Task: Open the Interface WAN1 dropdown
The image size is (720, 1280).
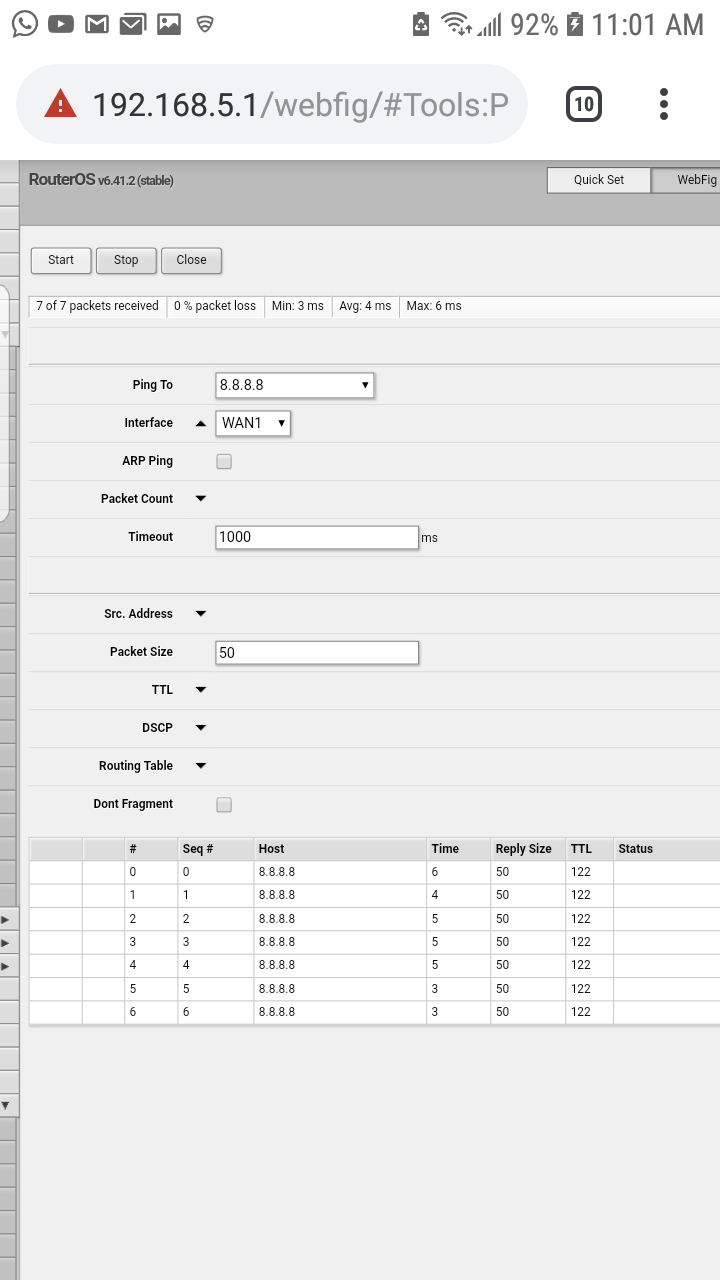Action: (x=253, y=423)
